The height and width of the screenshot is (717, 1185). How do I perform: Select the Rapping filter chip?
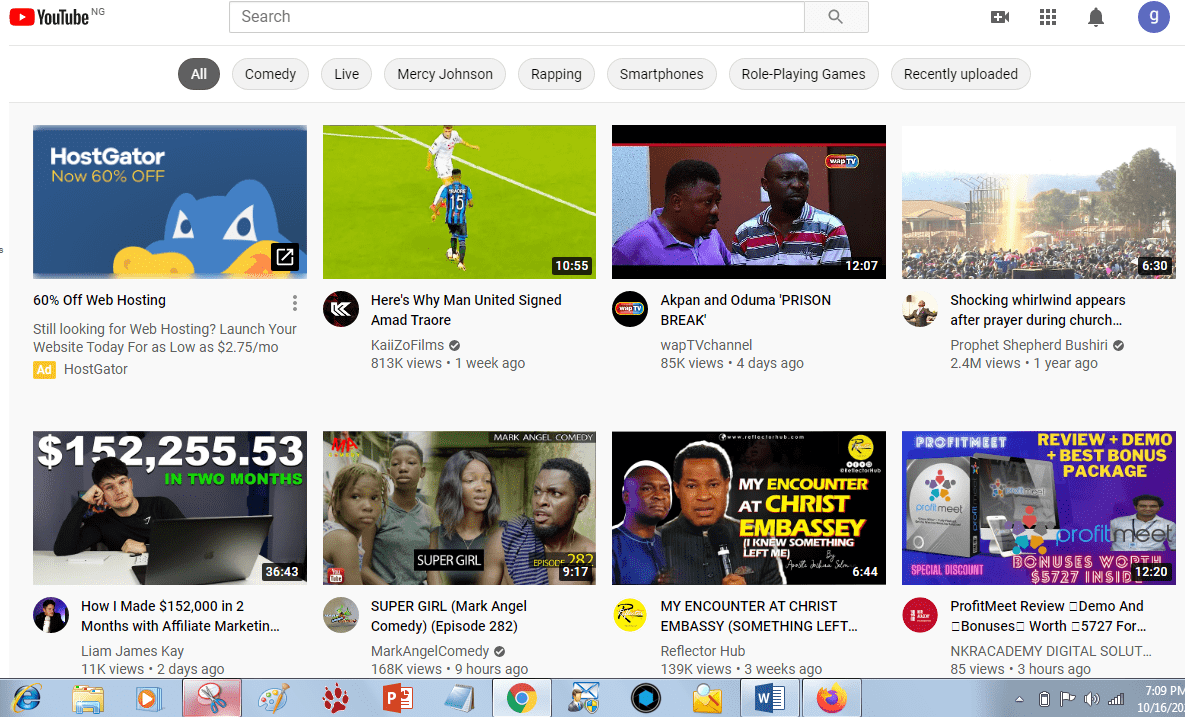[x=556, y=74]
